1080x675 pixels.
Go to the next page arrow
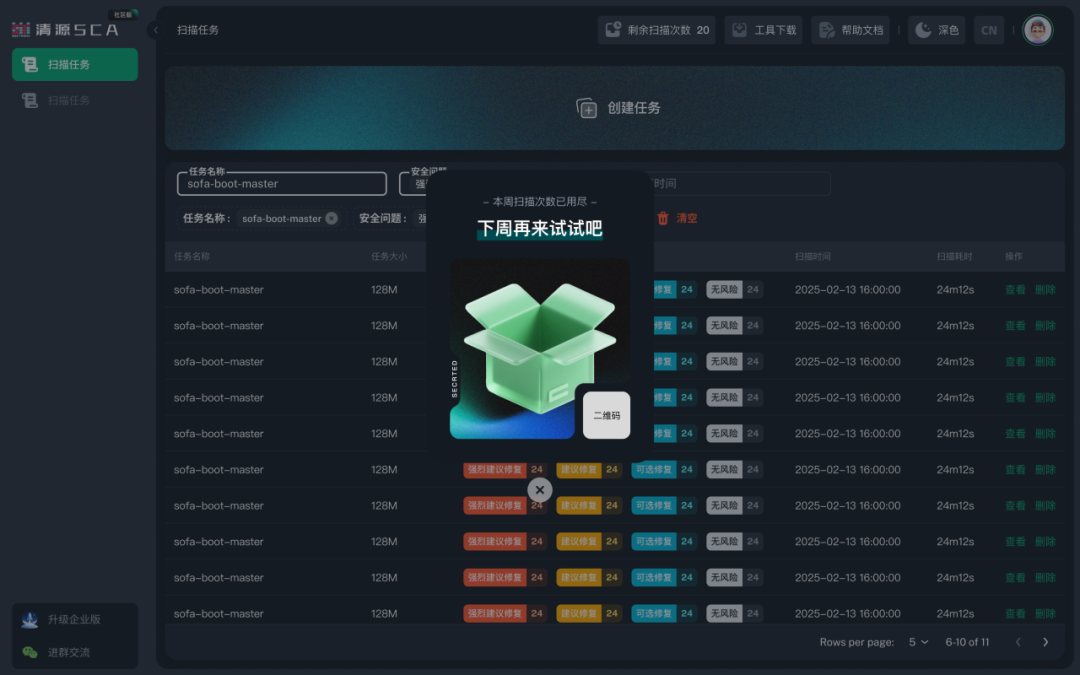point(1046,642)
